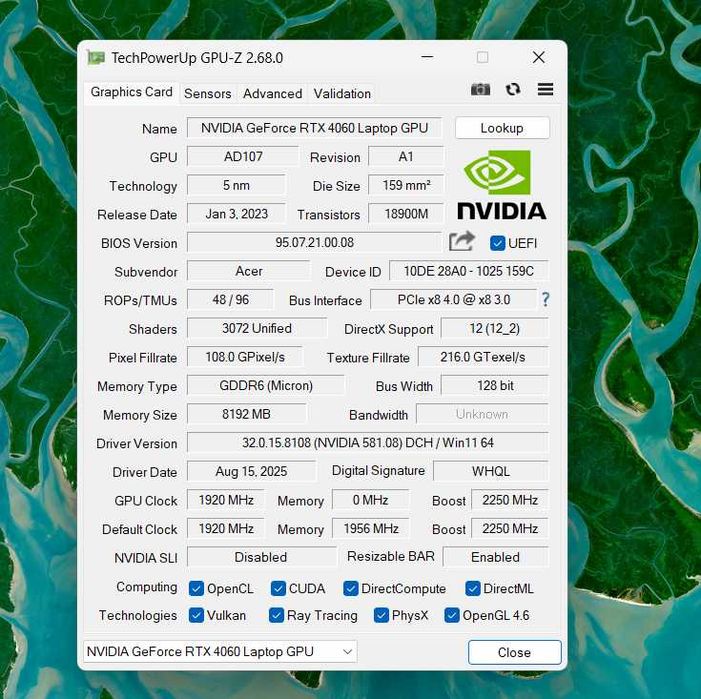This screenshot has width=701, height=699.
Task: Click the Memory Size value 8192 MB
Action: point(246,414)
